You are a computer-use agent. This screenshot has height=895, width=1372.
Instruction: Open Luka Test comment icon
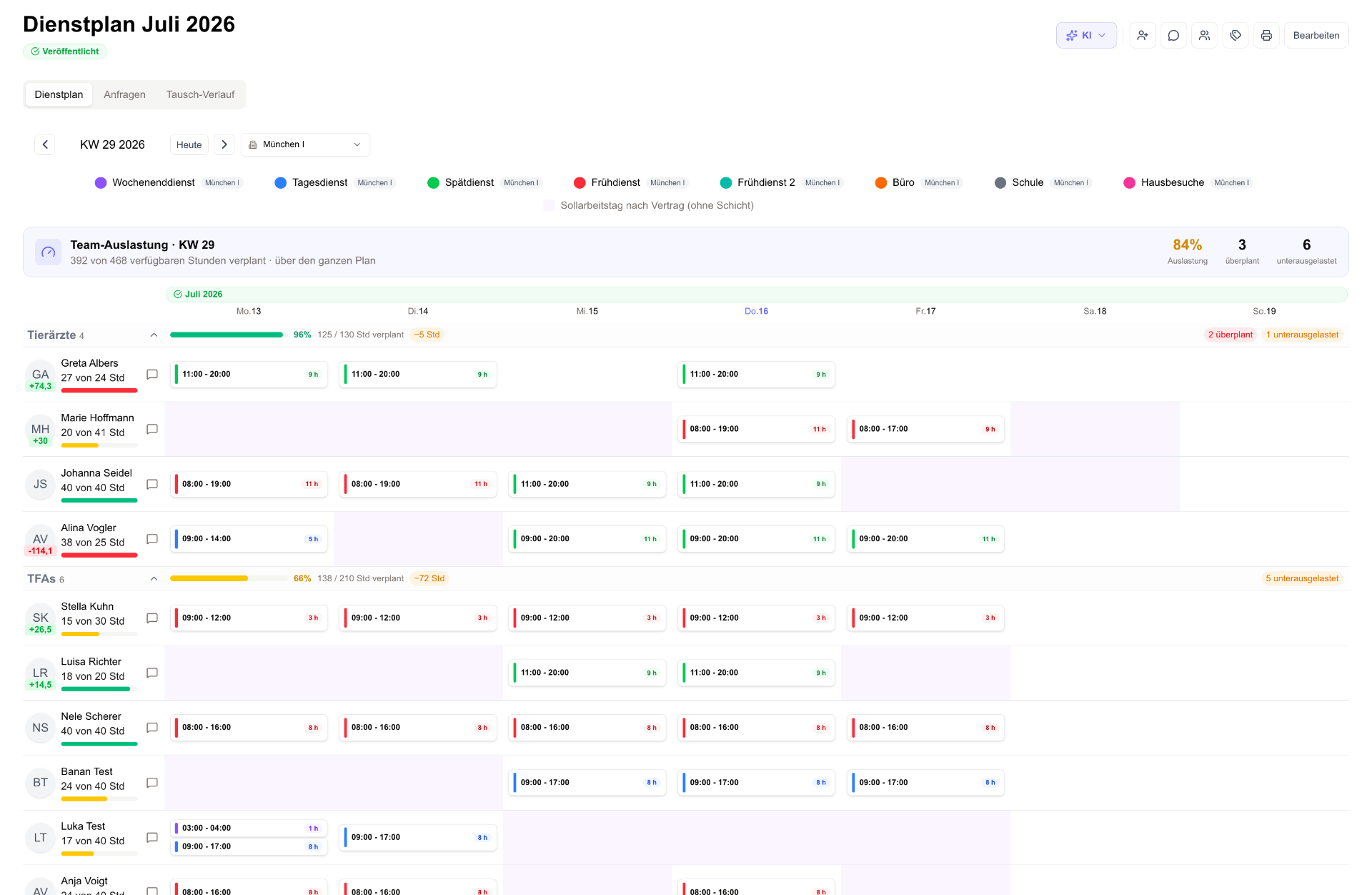coord(152,838)
